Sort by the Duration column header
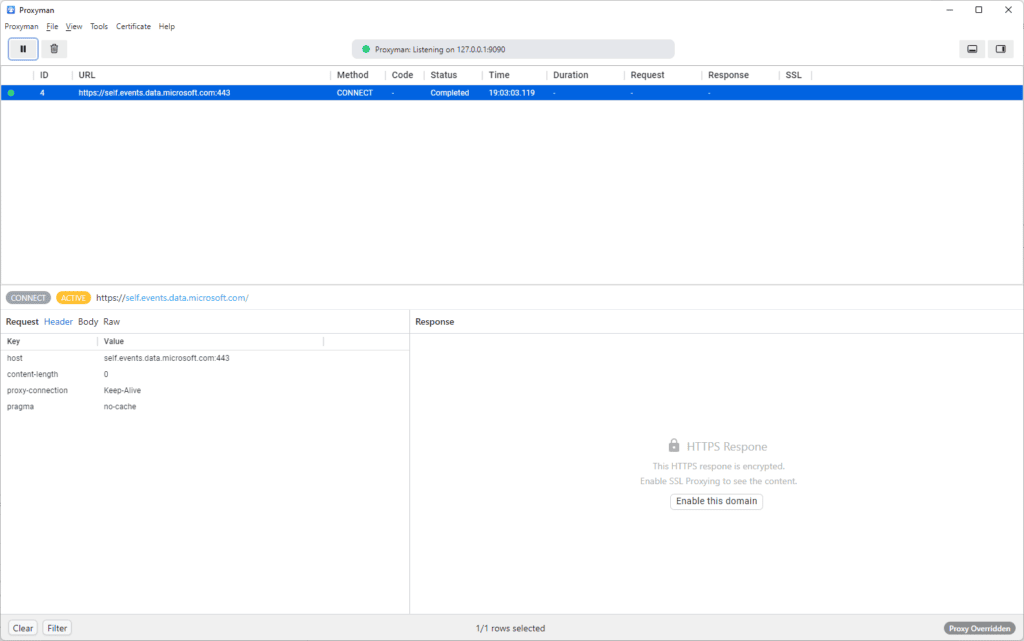The height and width of the screenshot is (641, 1024). [571, 75]
